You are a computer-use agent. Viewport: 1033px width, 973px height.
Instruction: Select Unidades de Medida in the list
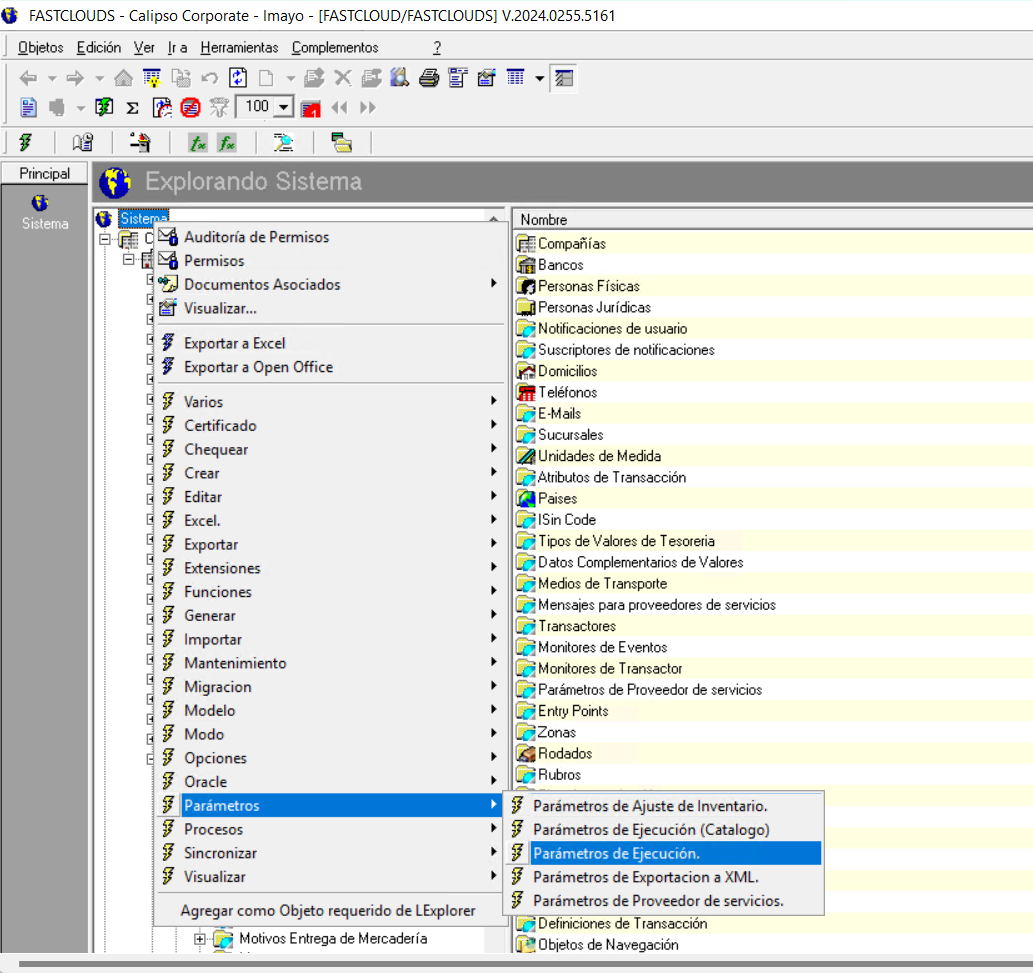(x=599, y=456)
